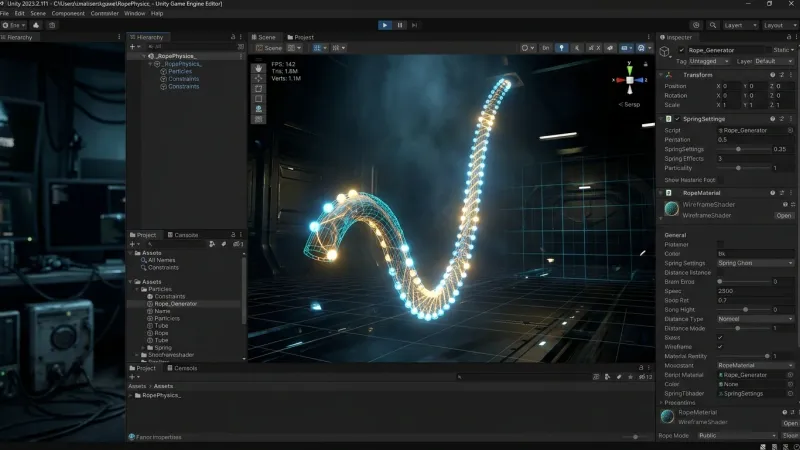This screenshot has height=450, width=800.
Task: Toggle the SpringSettings component enabled checkbox
Action: (678, 119)
